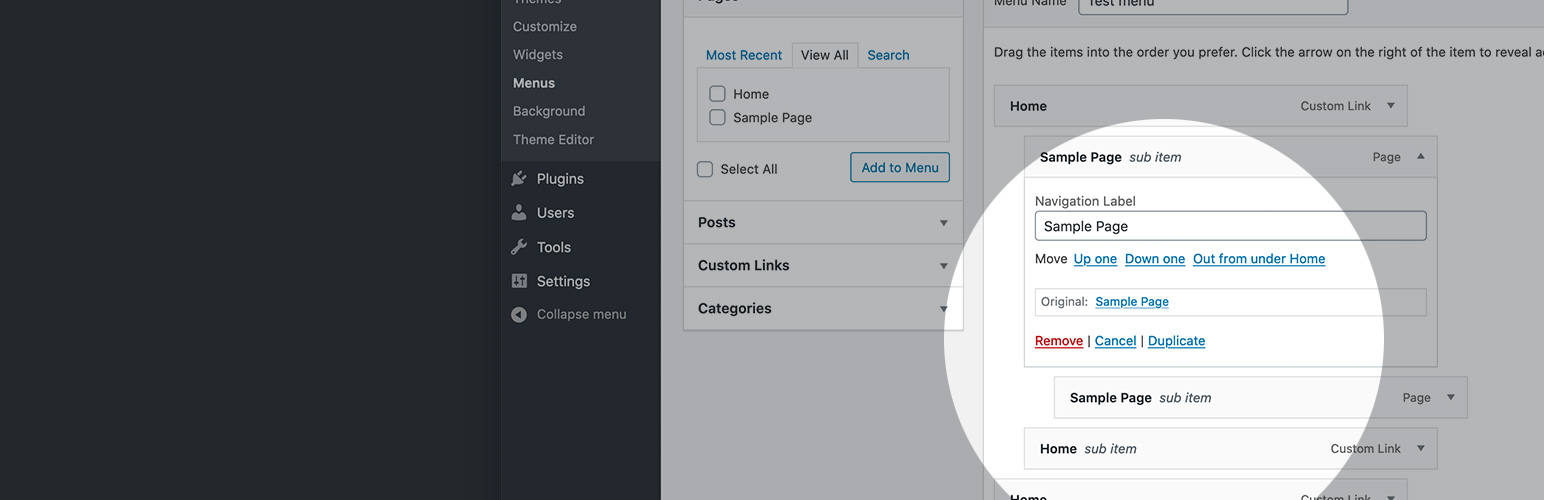Image resolution: width=1544 pixels, height=500 pixels.
Task: Switch to the Most Recent tab
Action: pos(744,55)
